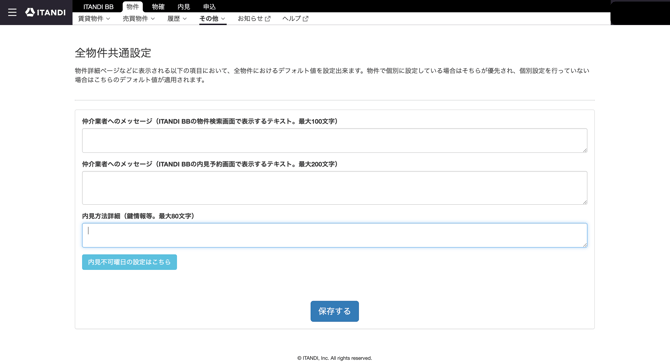Open the 履歴 dropdown menu
670x363 pixels.
pyautogui.click(x=177, y=19)
